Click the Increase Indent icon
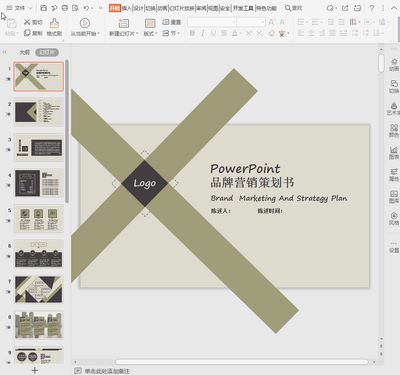 coord(342,22)
